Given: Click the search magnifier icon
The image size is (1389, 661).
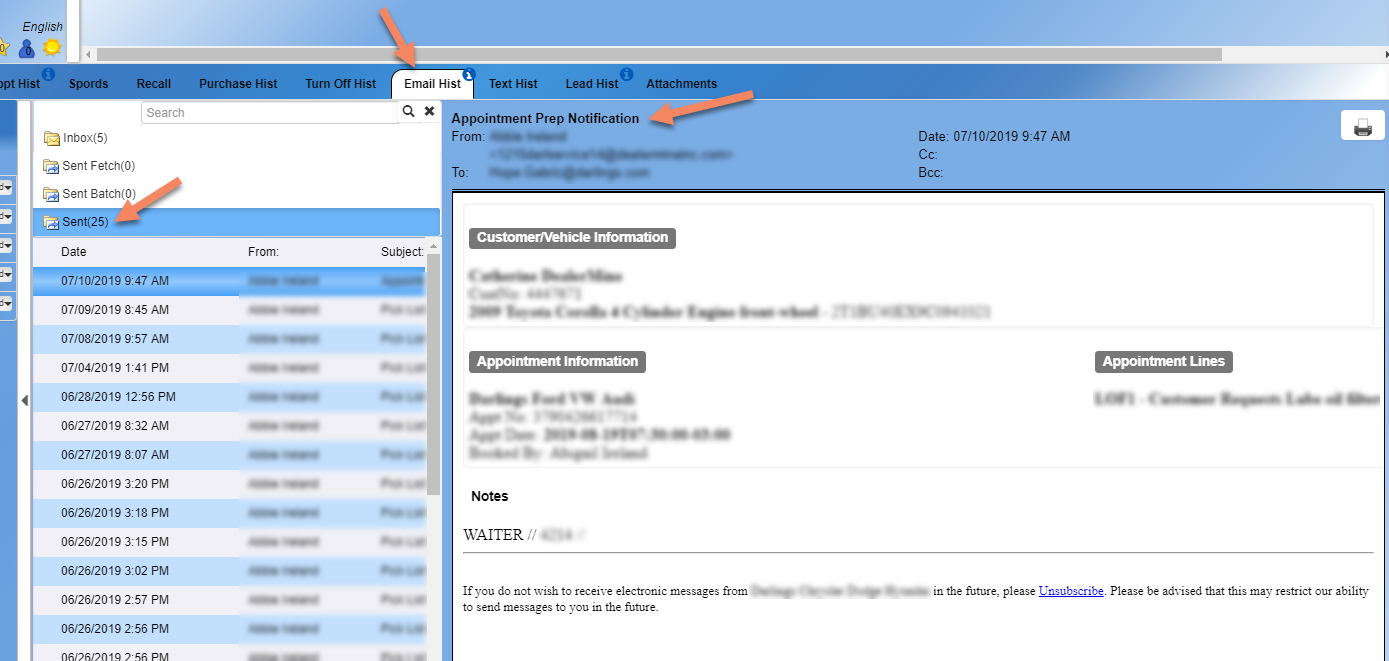Looking at the screenshot, I should tap(408, 112).
